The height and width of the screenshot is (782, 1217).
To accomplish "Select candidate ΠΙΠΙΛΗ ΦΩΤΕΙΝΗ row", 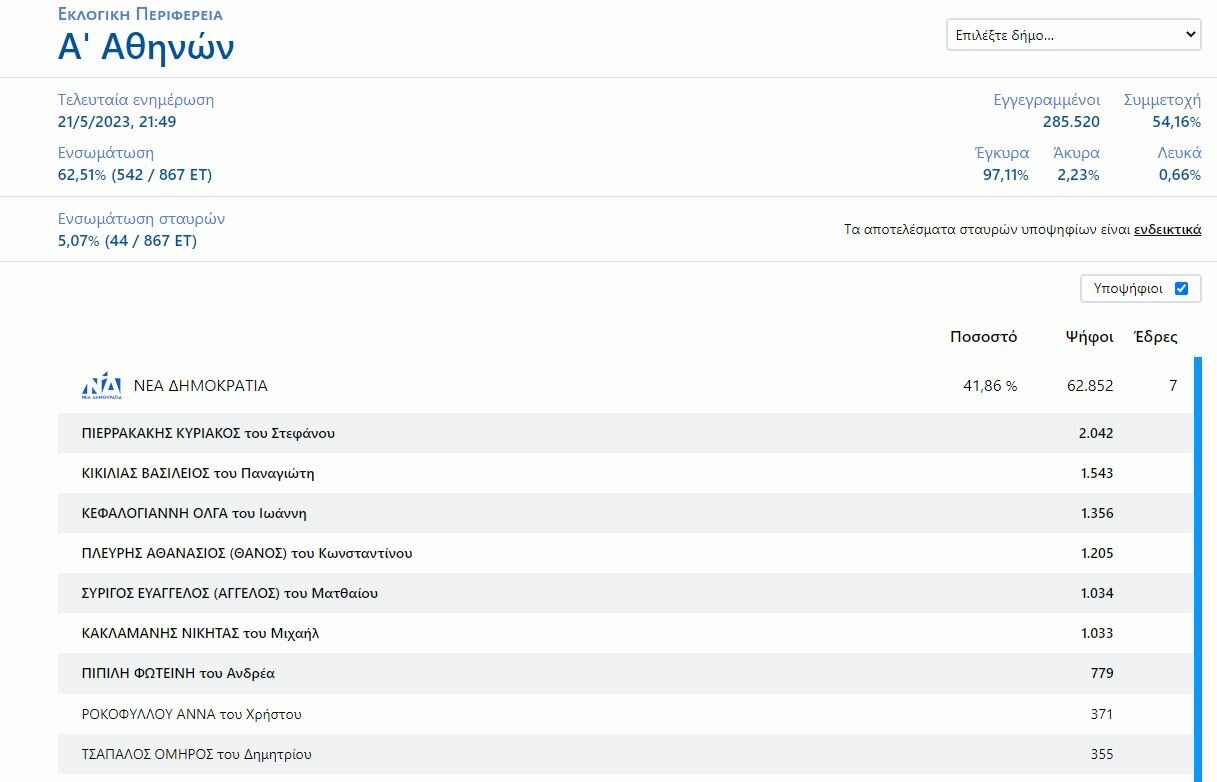I will [178, 673].
